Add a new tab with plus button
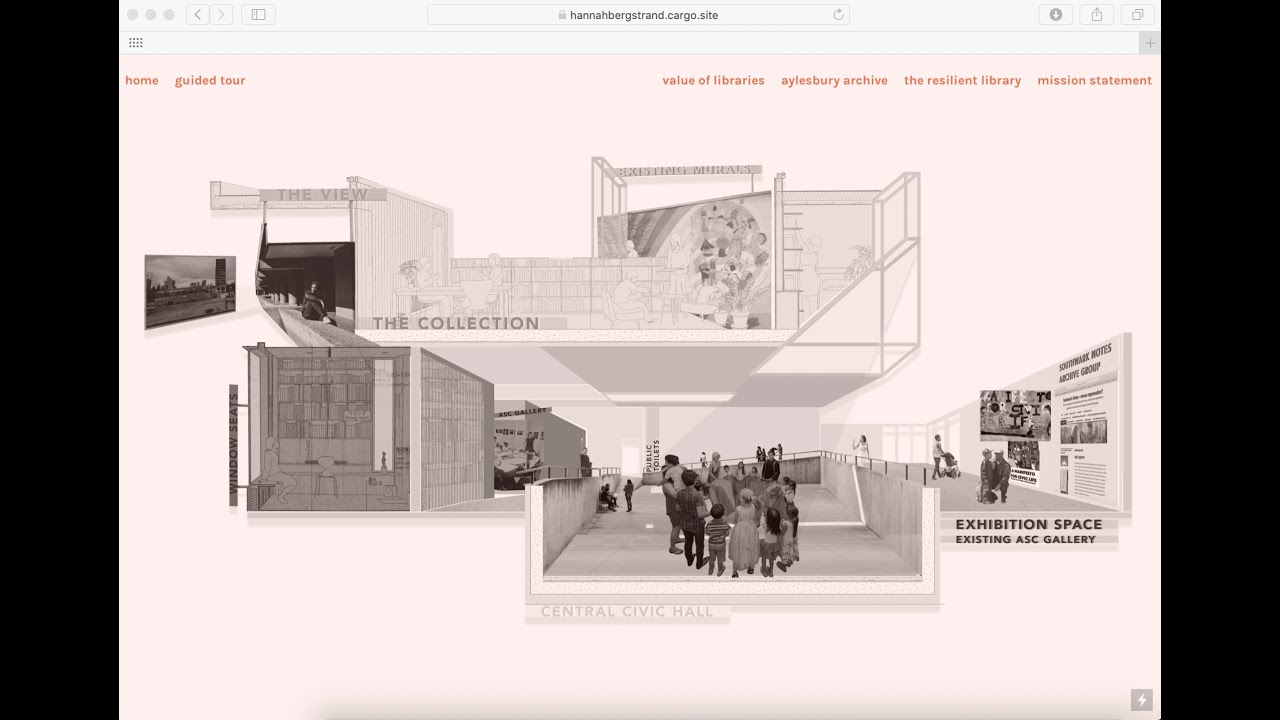Screen dimensions: 1280x720 pyautogui.click(x=1150, y=43)
